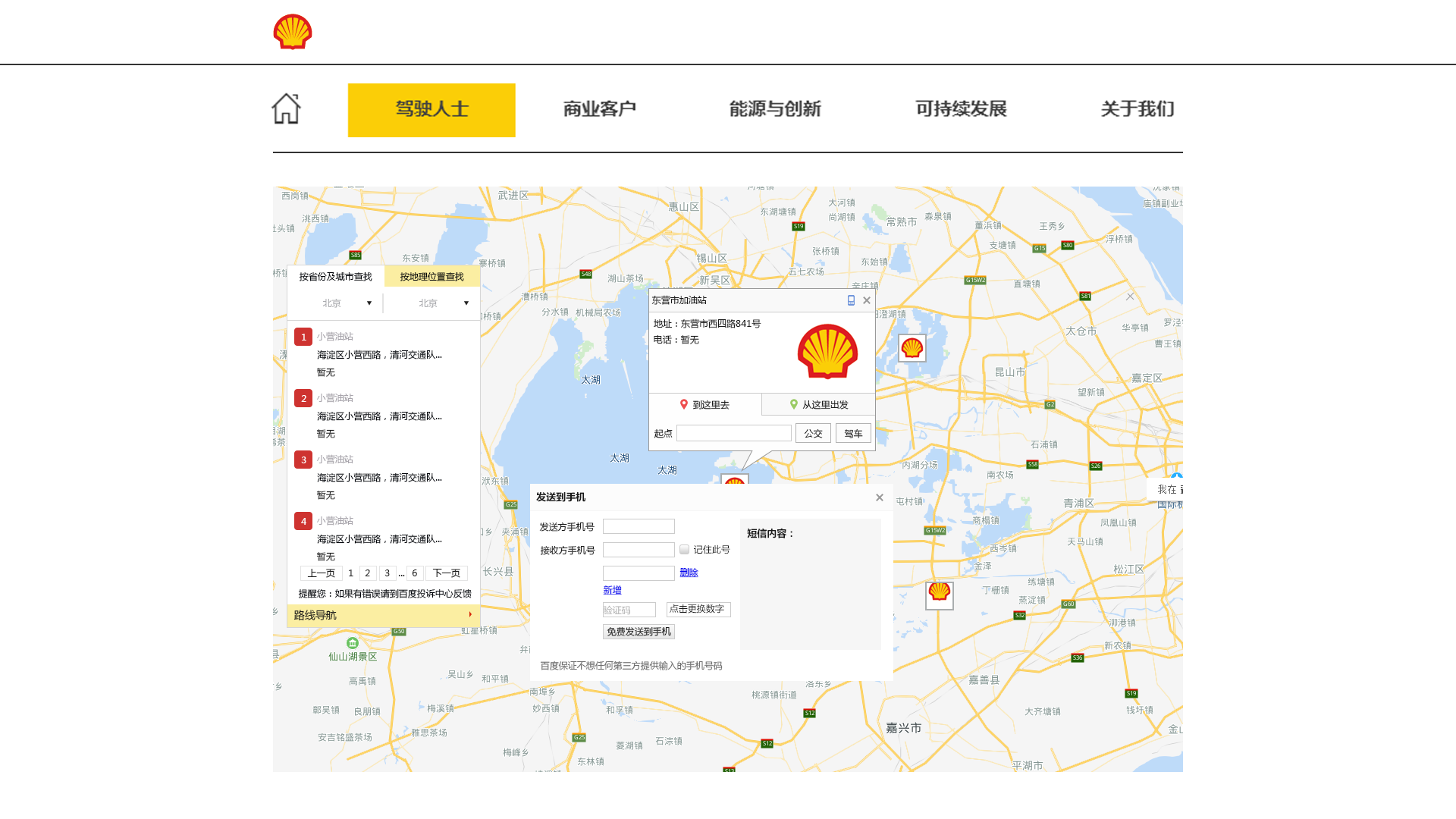Click the Shell logo in the header
1456x819 pixels.
coord(293,32)
